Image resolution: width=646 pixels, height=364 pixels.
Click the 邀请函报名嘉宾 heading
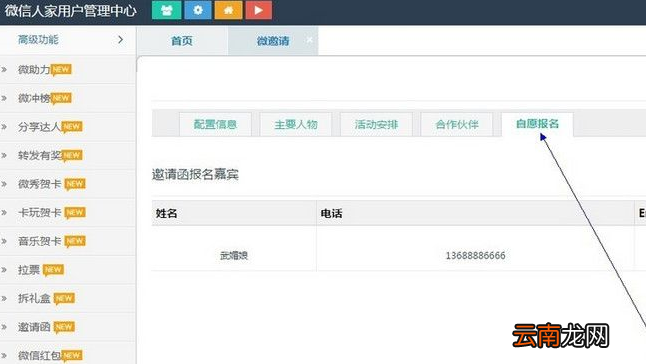195,175
